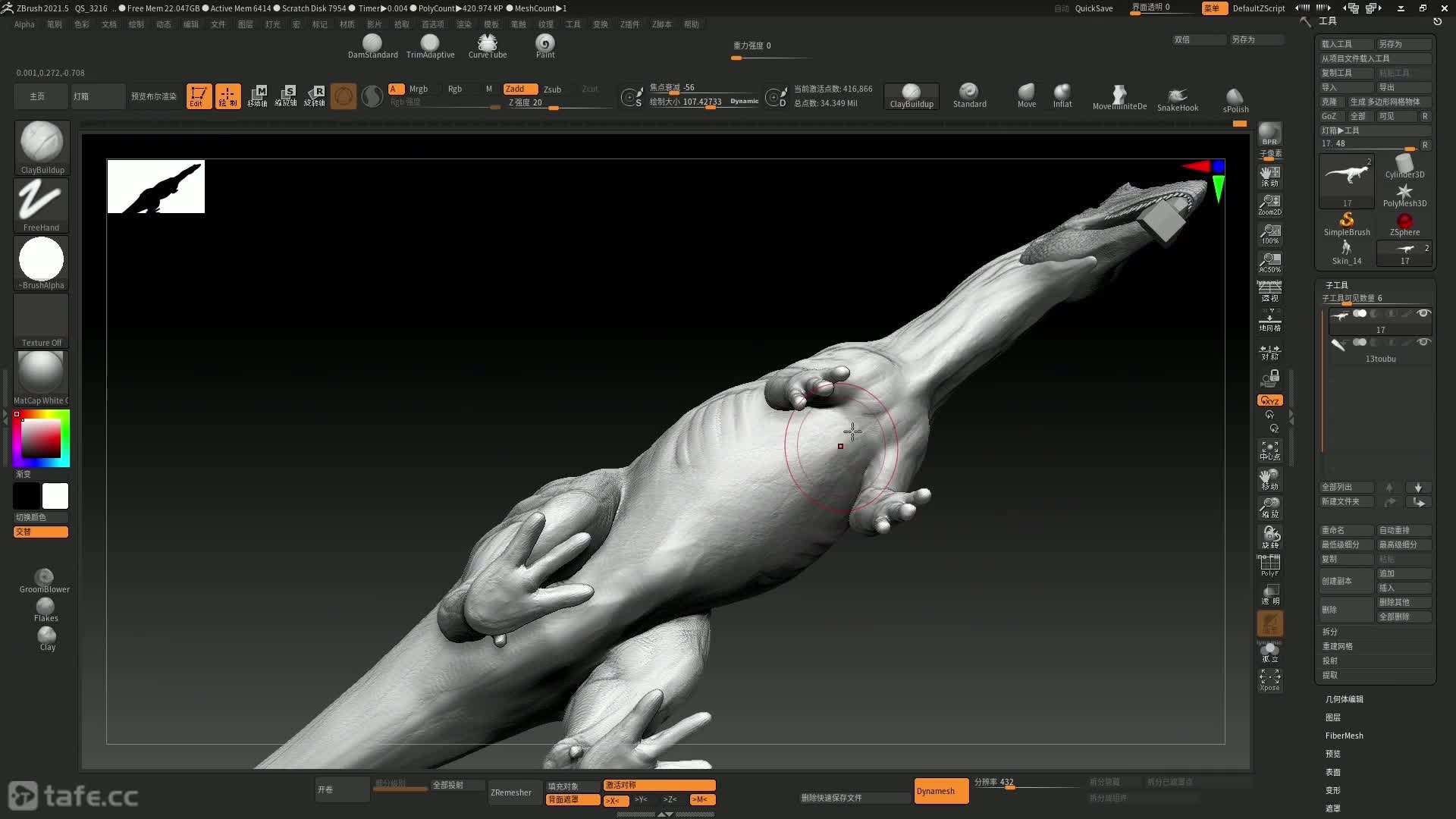Click the Zoom2D navigation icon

[1269, 205]
